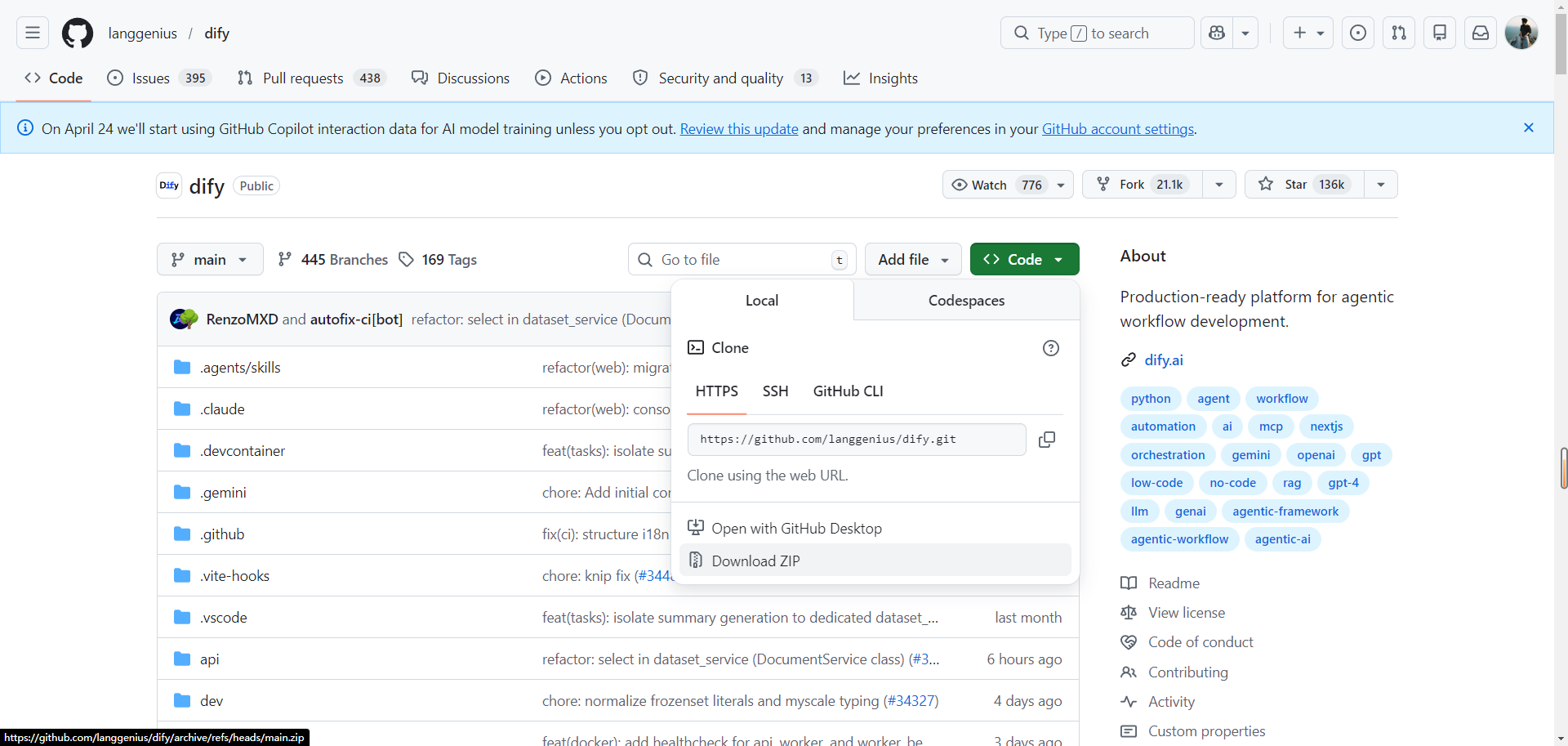Choose Open with GitHub Desktop
This screenshot has height=746, width=1568.
coord(875,528)
